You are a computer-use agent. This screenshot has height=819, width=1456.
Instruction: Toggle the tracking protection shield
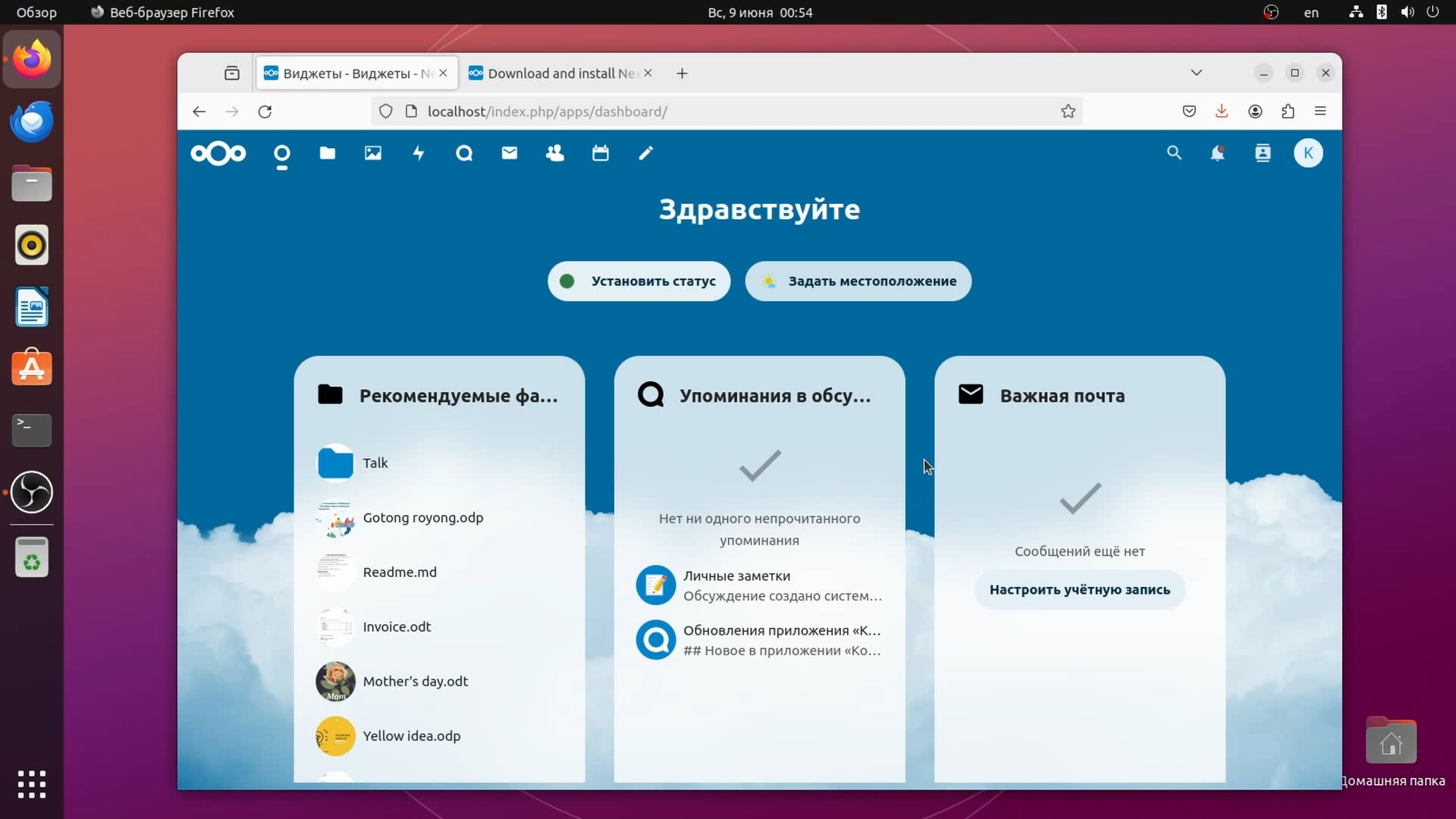click(386, 111)
